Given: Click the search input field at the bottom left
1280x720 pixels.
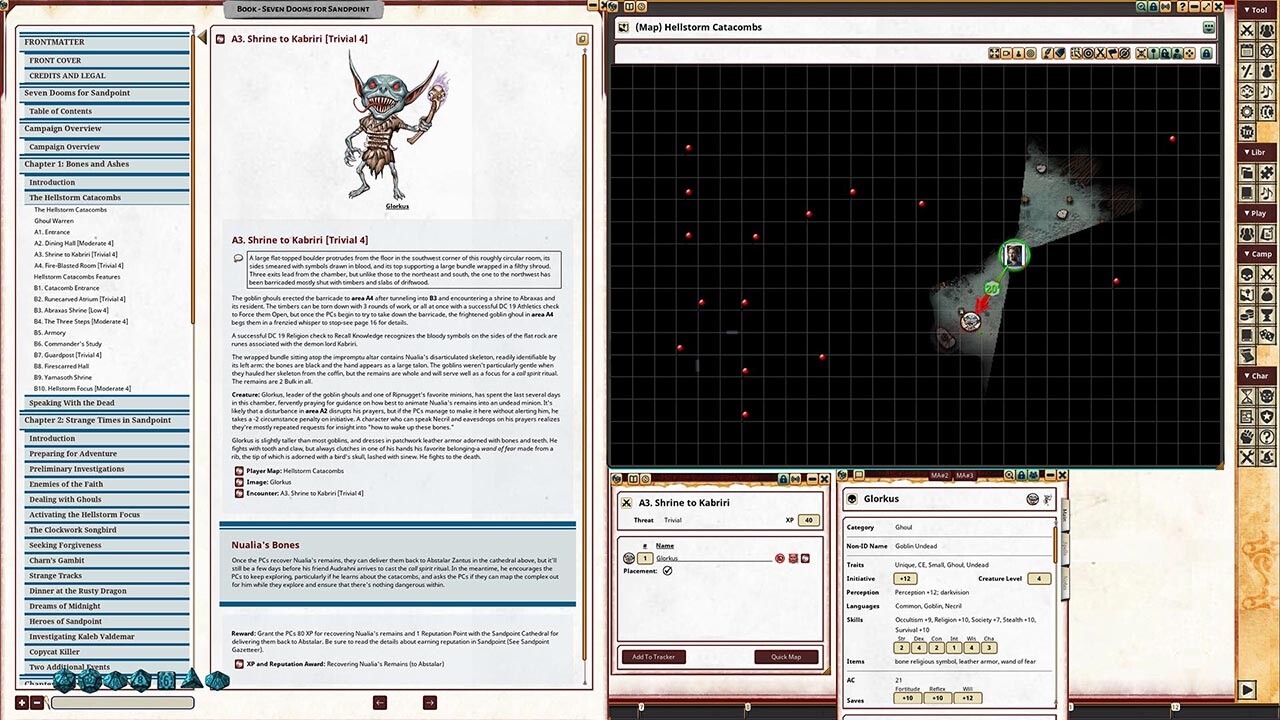Looking at the screenshot, I should click(x=120, y=702).
